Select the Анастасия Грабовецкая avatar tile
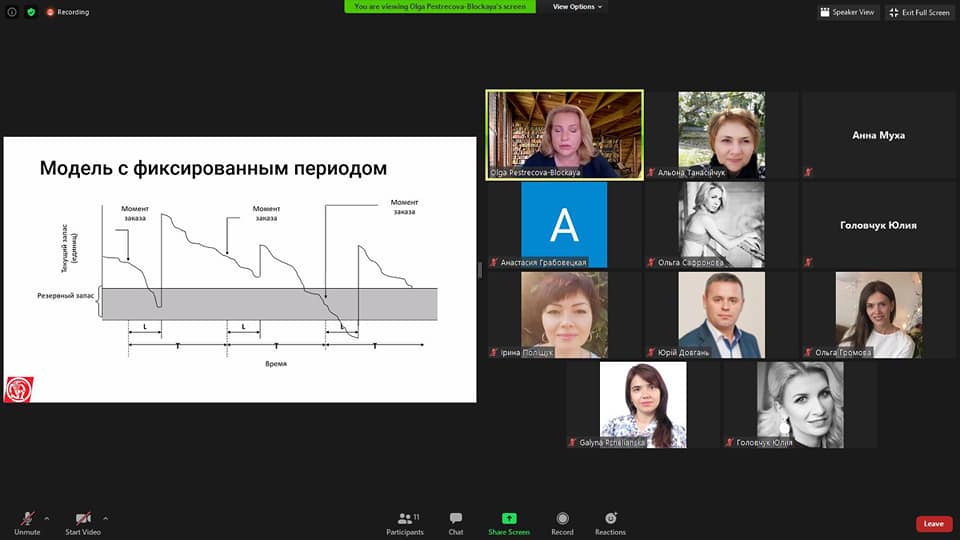Viewport: 960px width, 540px height. pos(564,225)
